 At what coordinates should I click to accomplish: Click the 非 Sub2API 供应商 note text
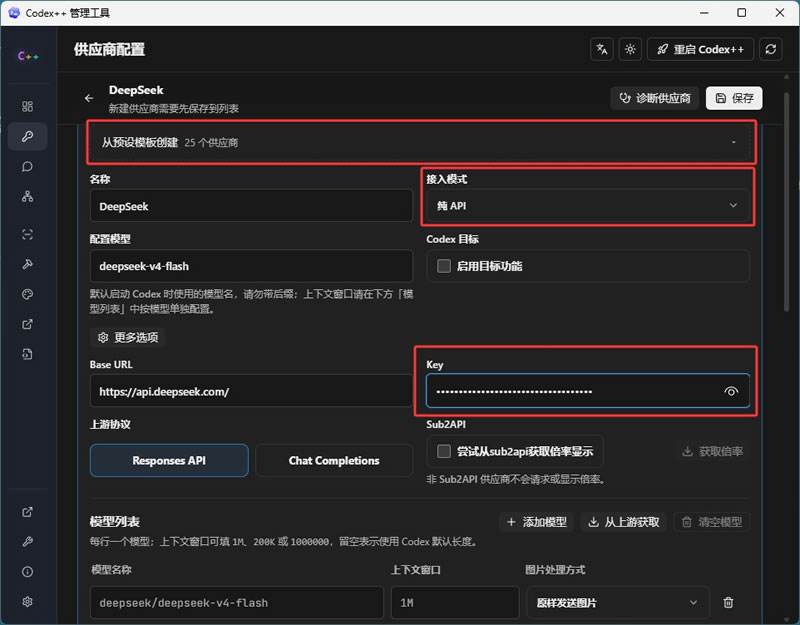(x=515, y=479)
